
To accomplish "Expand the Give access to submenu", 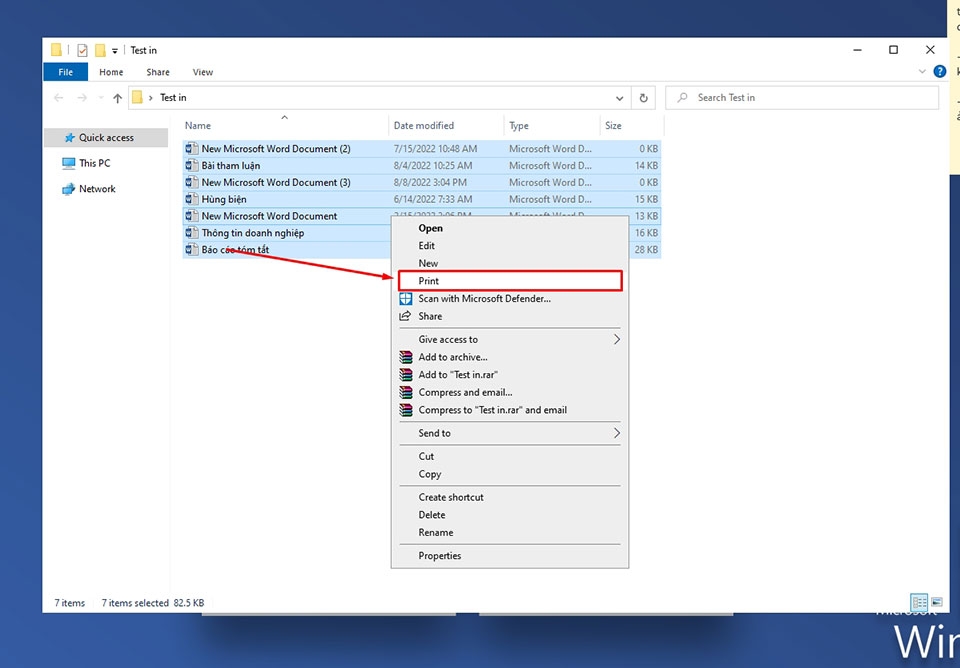I will tap(510, 339).
